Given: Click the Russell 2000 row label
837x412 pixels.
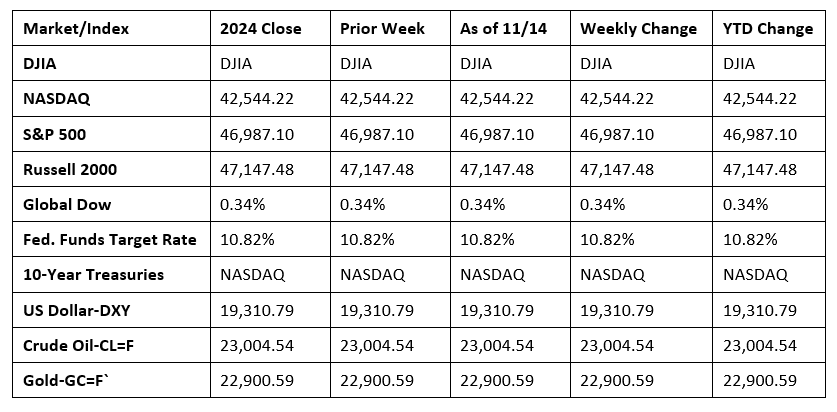Looking at the screenshot, I should (68, 170).
